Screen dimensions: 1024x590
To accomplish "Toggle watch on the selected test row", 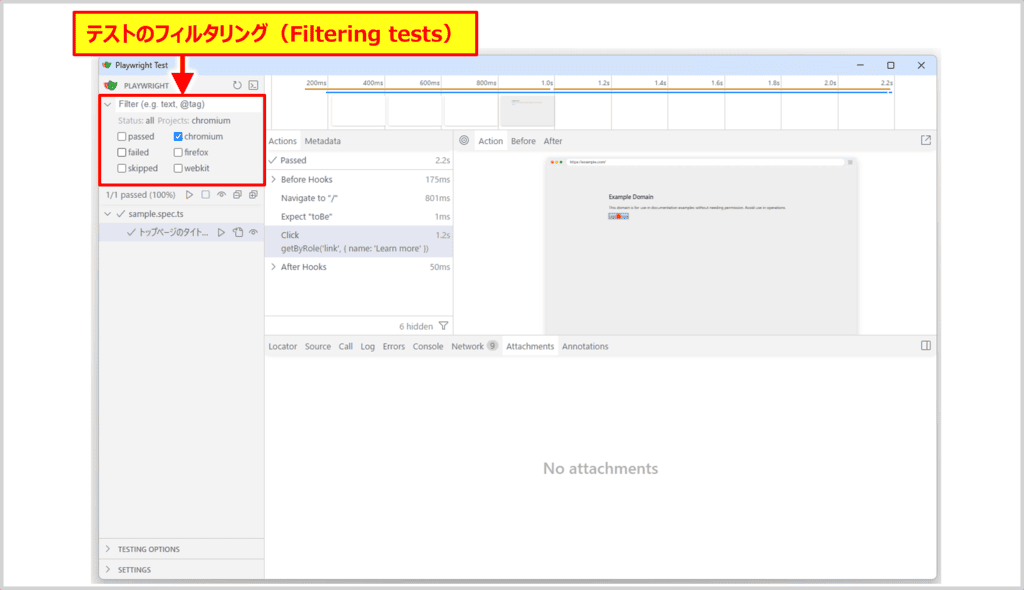I will pyautogui.click(x=253, y=232).
